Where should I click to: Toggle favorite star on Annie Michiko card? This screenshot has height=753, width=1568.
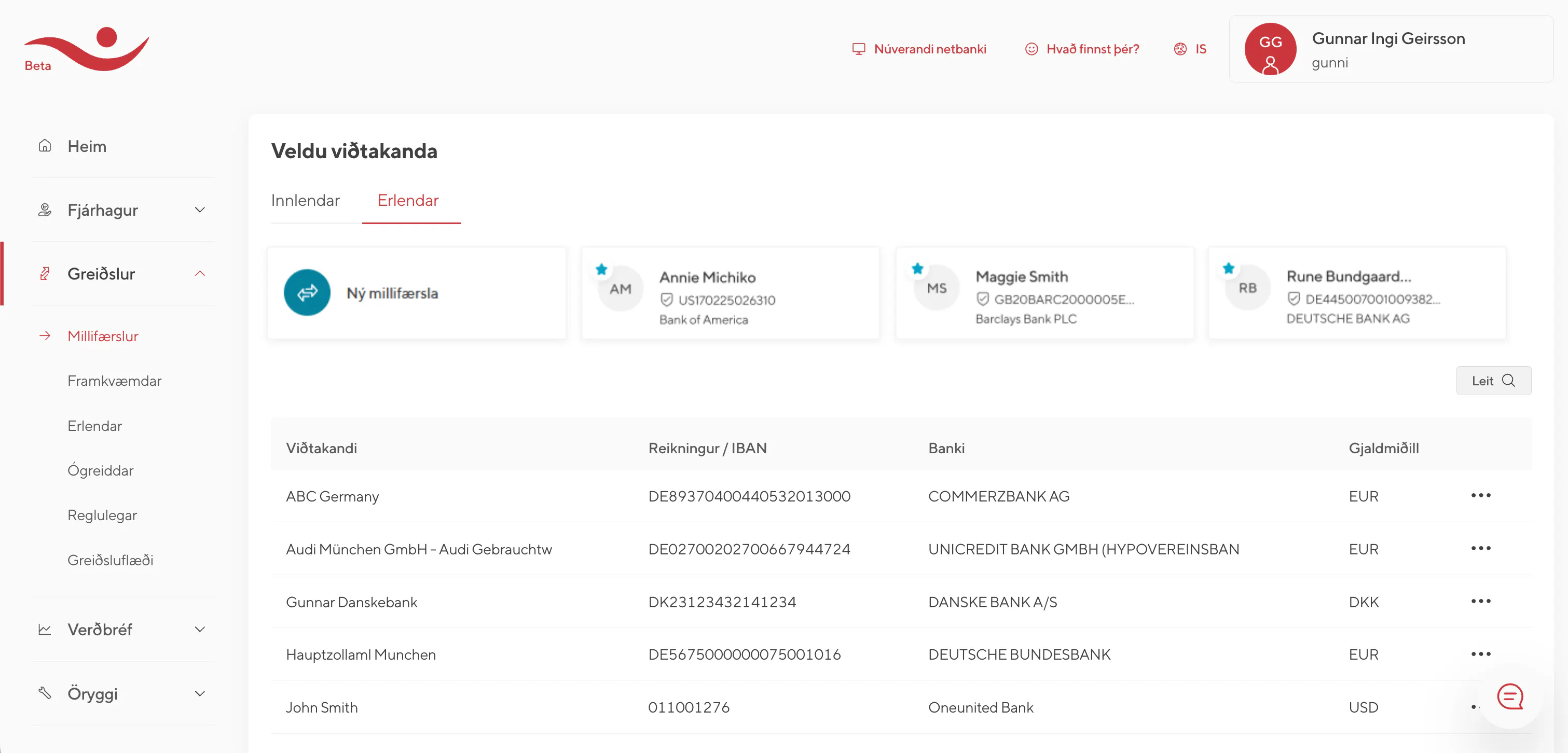pyautogui.click(x=601, y=269)
